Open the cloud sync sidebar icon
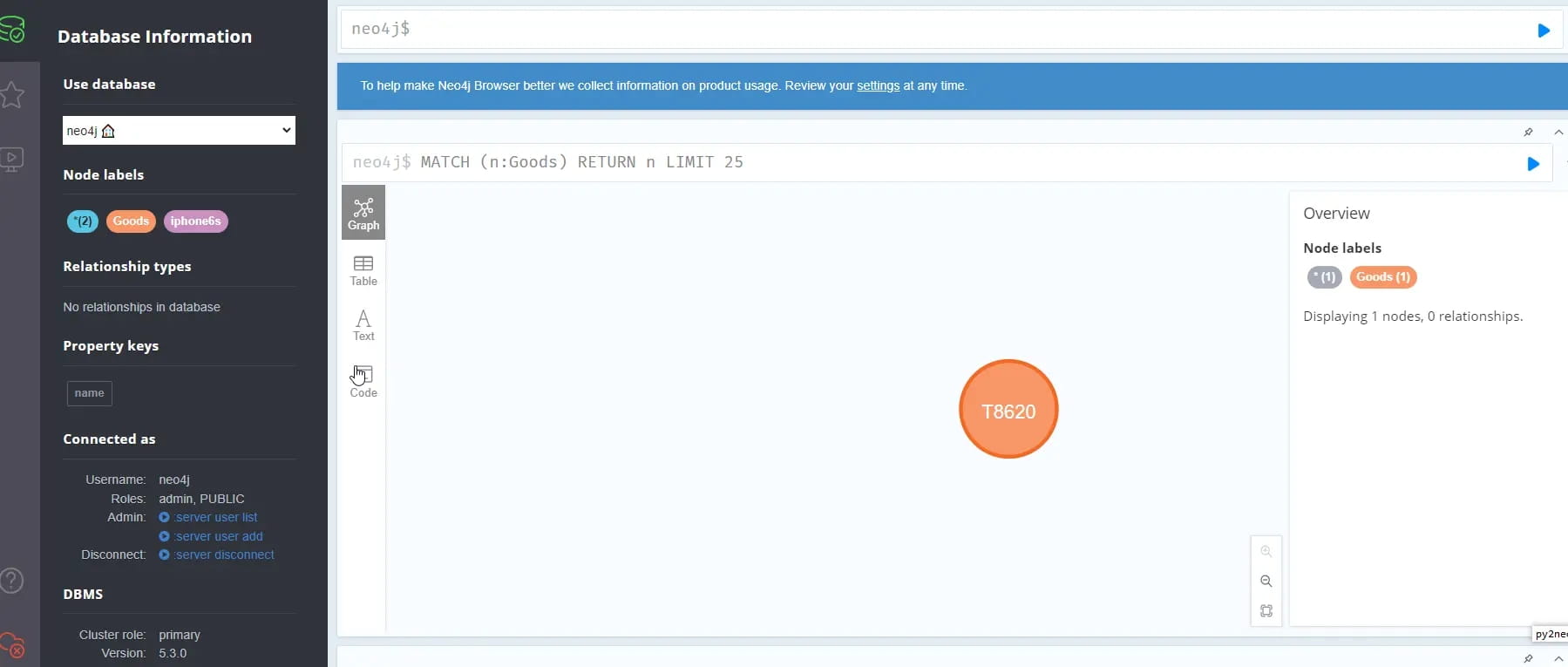The width and height of the screenshot is (1568, 667). click(x=12, y=646)
